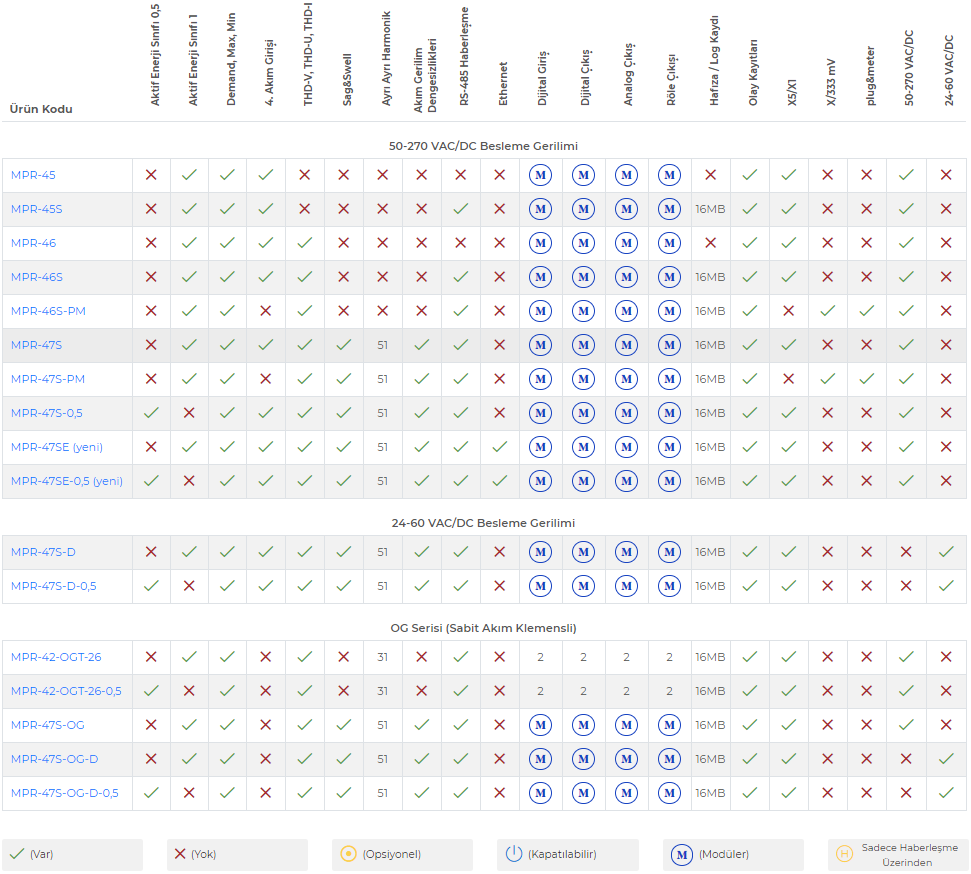Click the red Yok cross in legend
Image resolution: width=971 pixels, height=874 pixels.
click(x=180, y=854)
